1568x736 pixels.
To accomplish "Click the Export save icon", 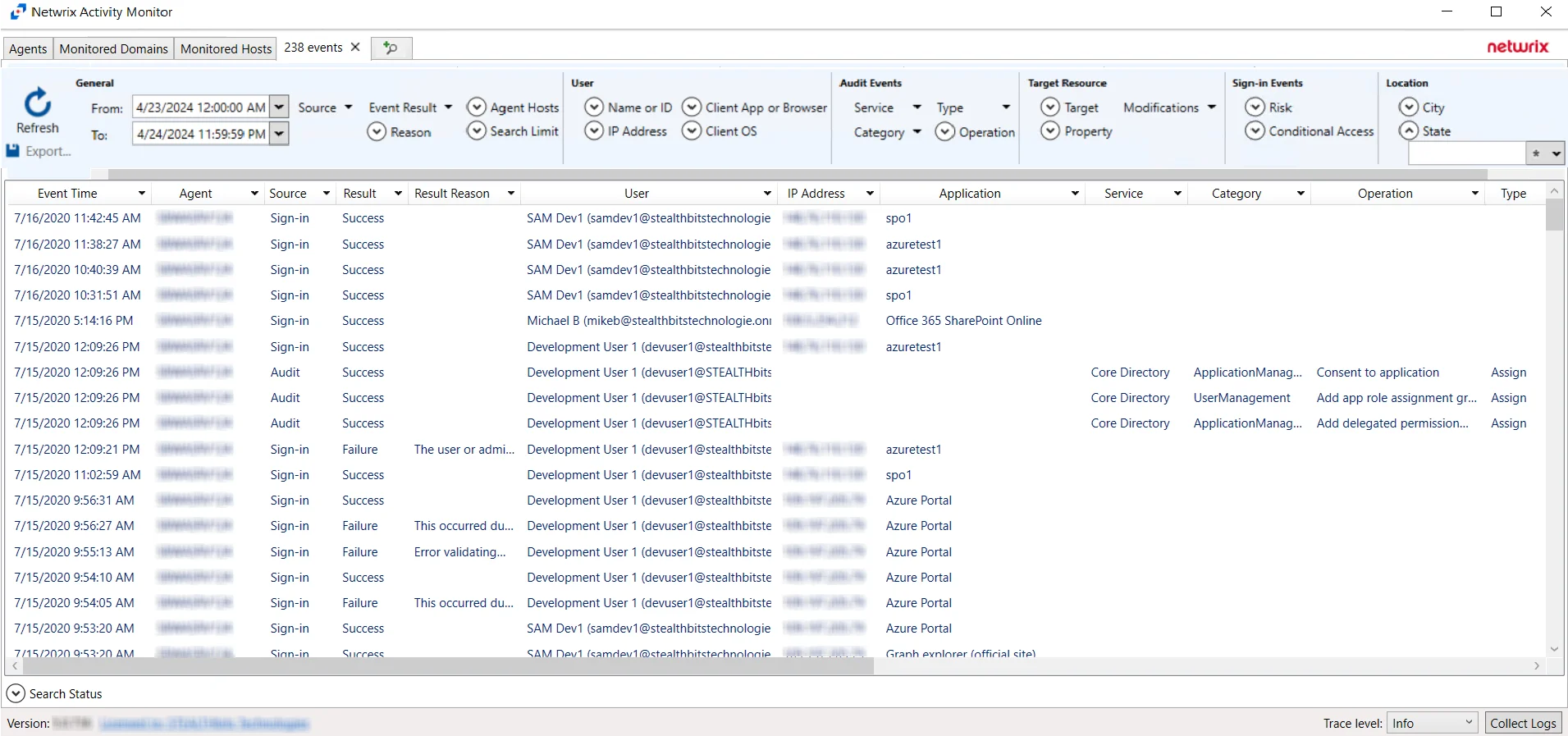I will click(13, 151).
